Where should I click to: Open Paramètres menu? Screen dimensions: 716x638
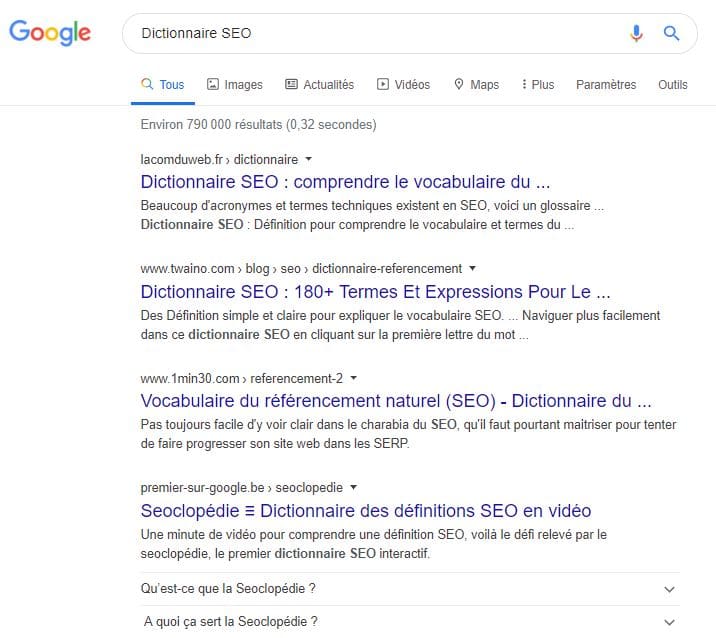(606, 84)
